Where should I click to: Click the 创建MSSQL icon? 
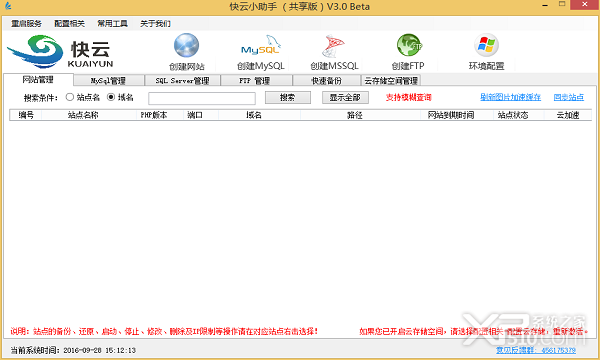click(333, 46)
